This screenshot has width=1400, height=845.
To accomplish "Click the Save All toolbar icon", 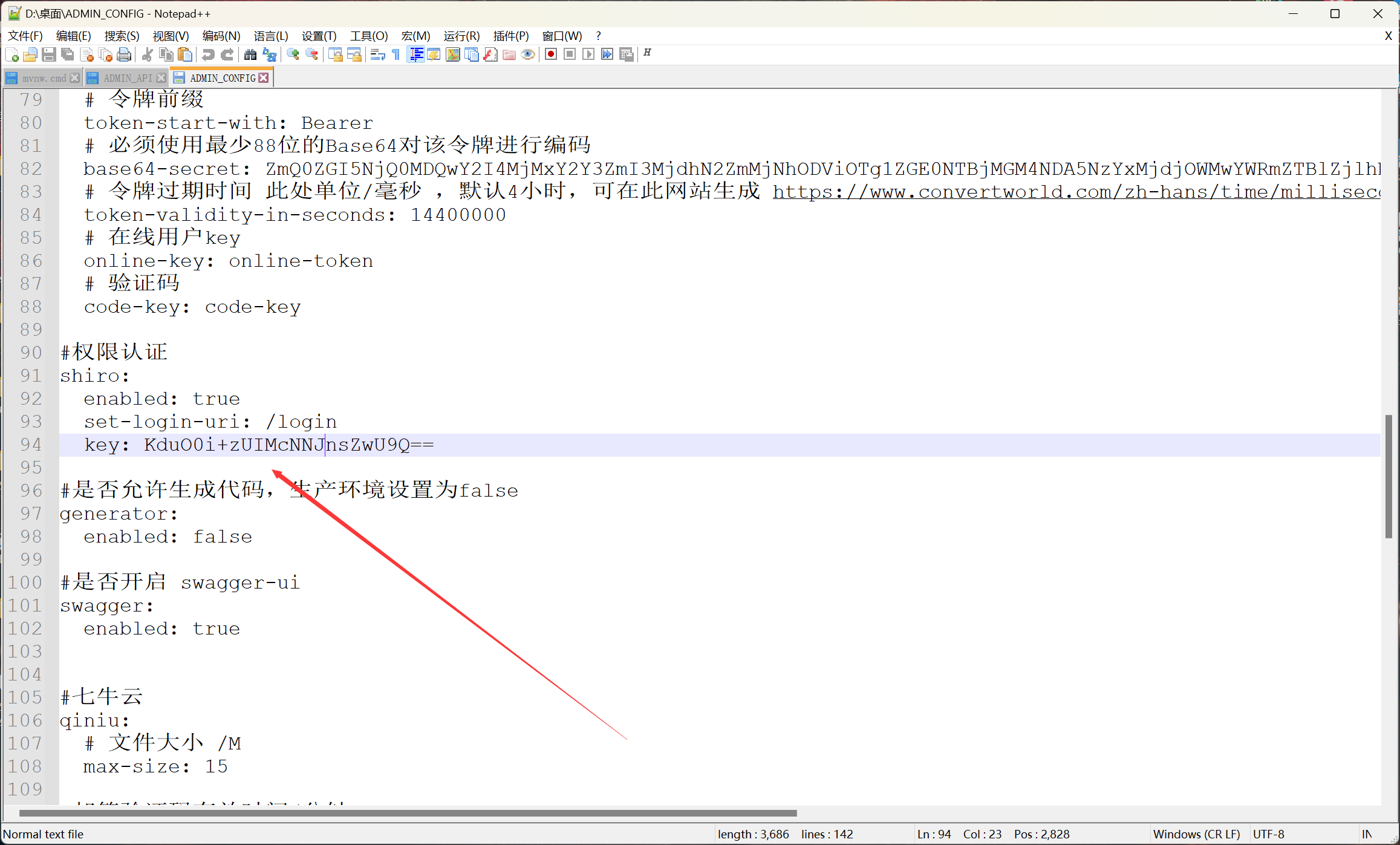I will coord(68,55).
